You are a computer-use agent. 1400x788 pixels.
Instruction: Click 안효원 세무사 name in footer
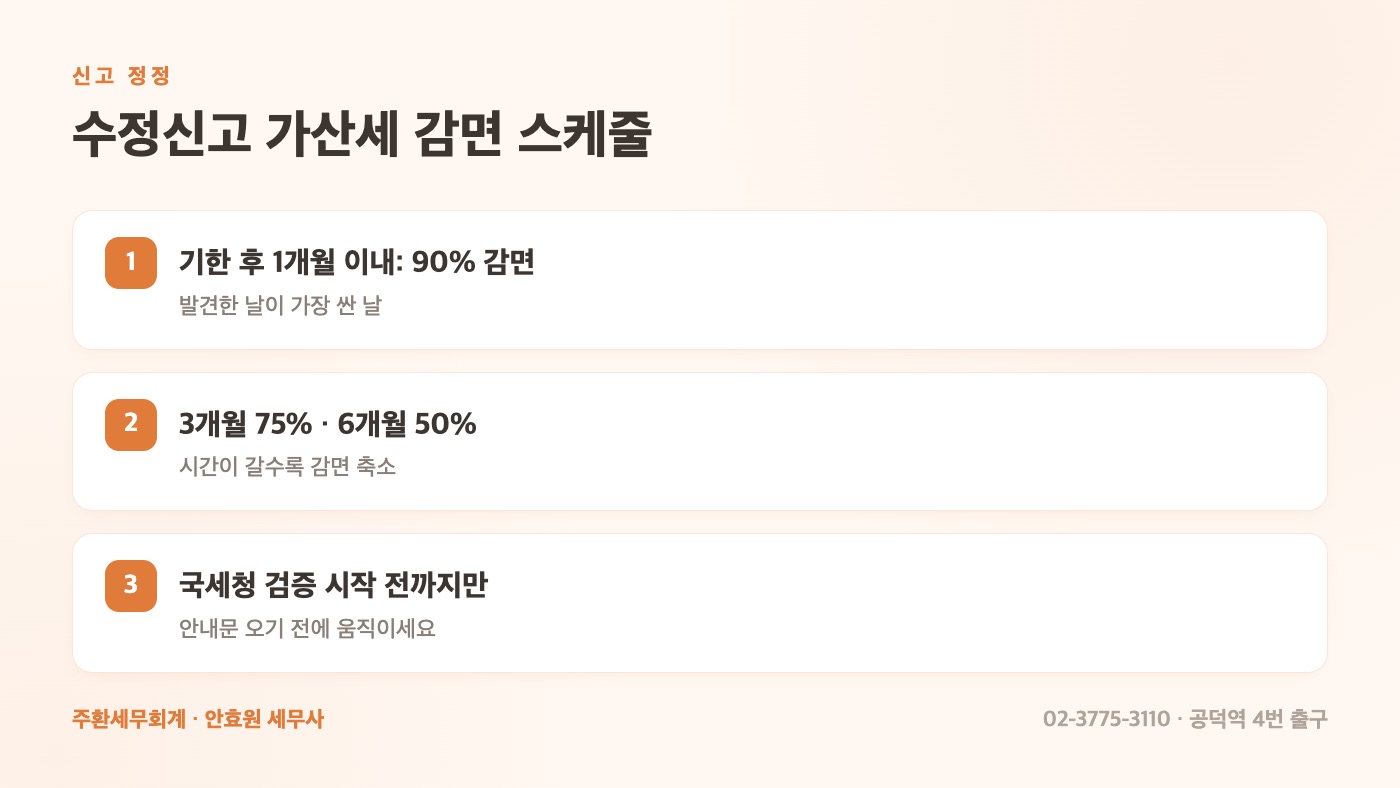[264, 719]
